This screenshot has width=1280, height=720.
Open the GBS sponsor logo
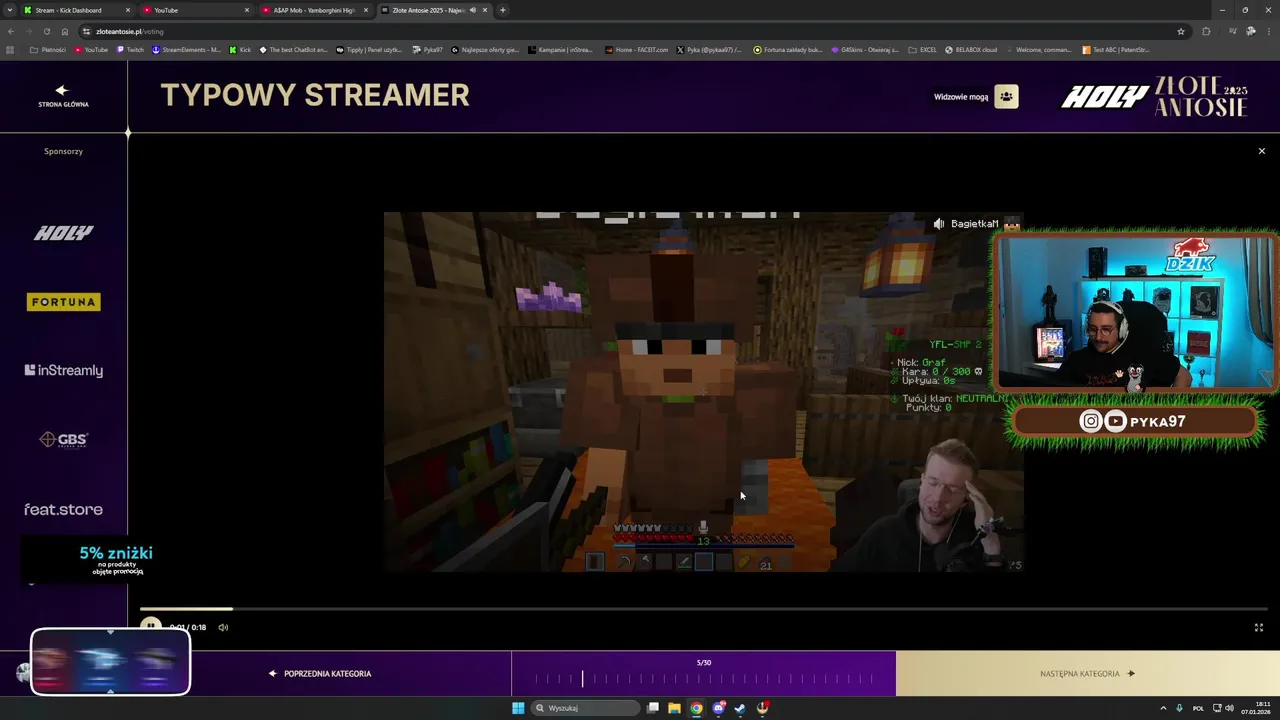pos(63,439)
